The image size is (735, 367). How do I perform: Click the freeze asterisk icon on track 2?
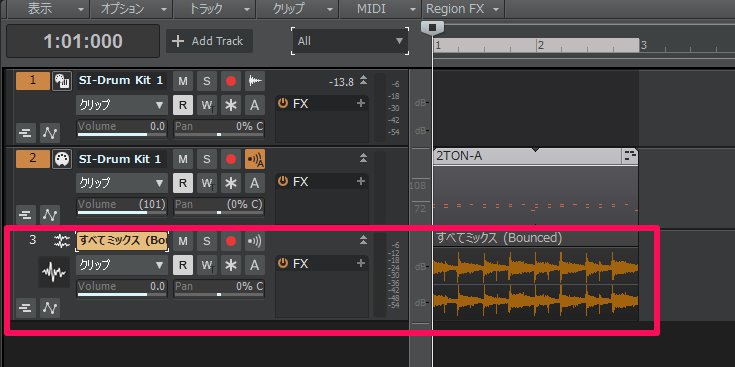click(231, 183)
